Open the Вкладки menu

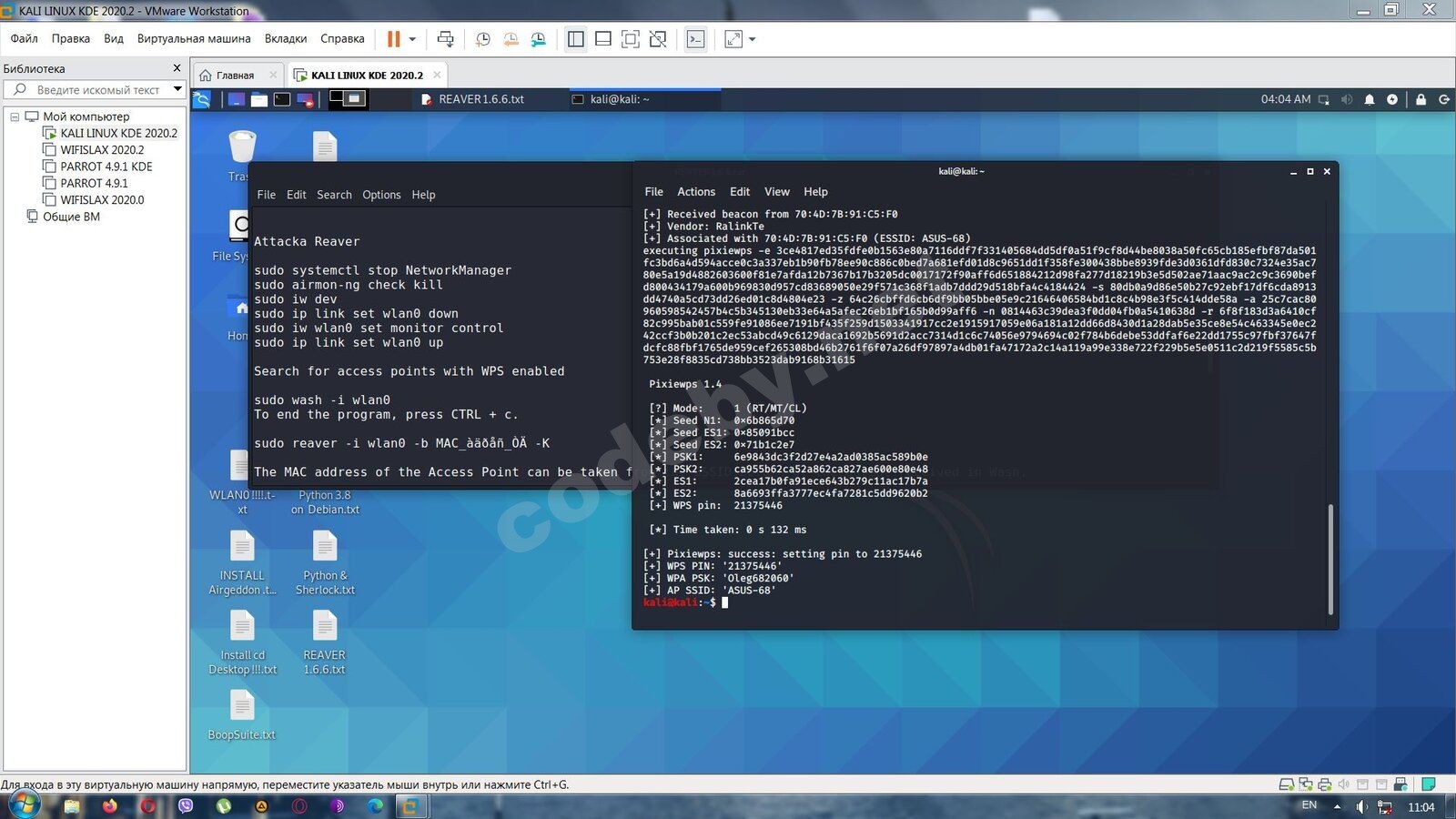click(x=286, y=38)
